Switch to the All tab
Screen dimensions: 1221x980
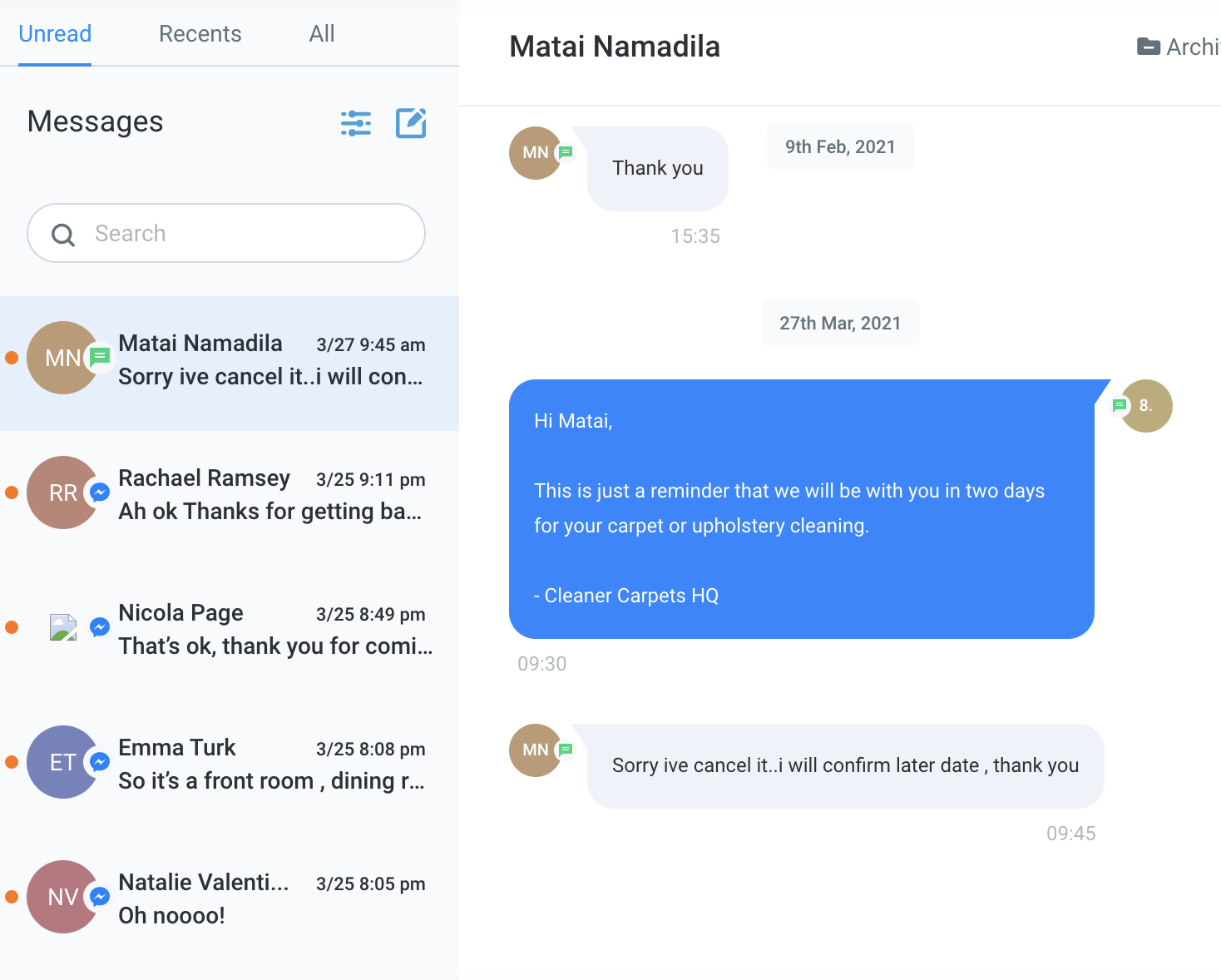322,33
